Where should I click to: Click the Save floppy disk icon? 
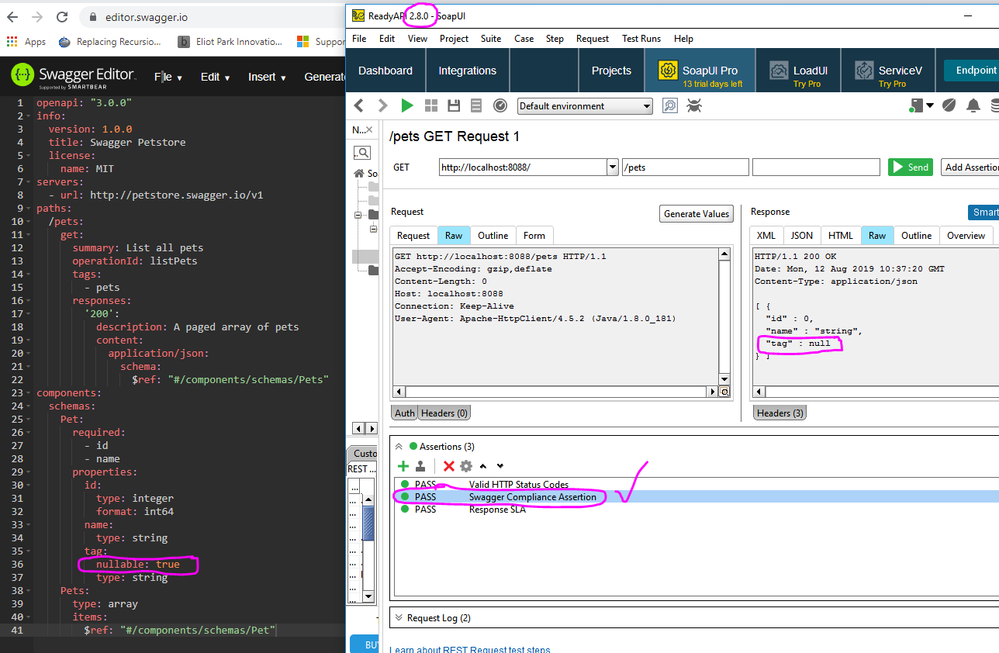pos(454,106)
